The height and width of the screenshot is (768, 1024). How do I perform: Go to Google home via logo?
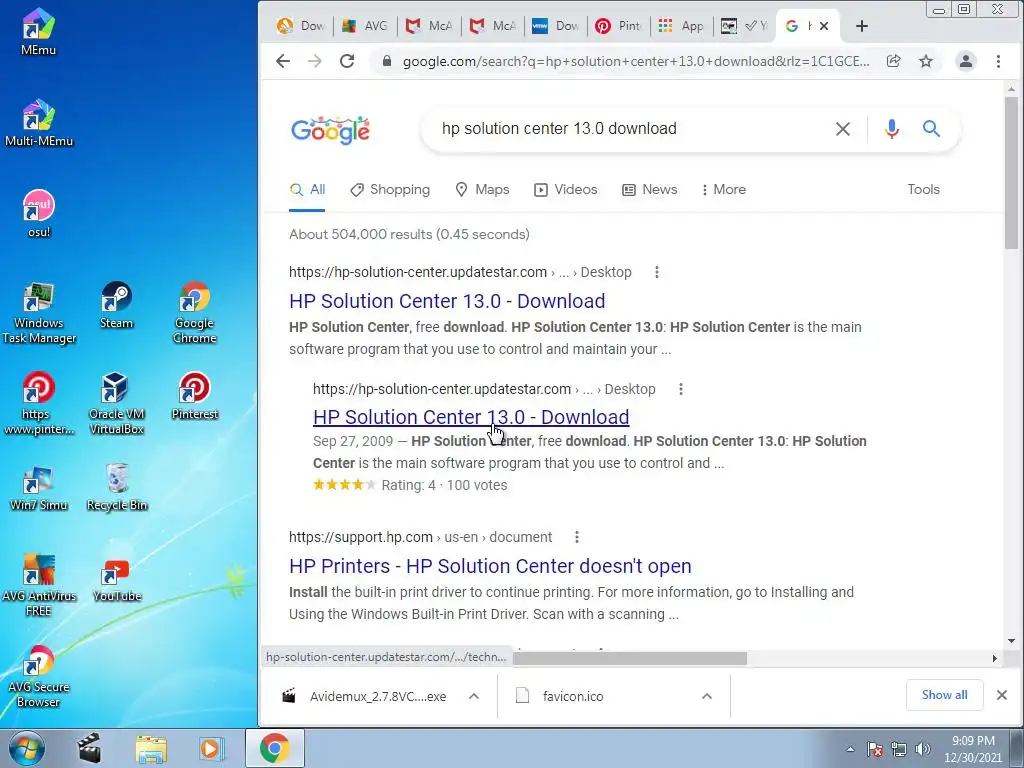[330, 130]
